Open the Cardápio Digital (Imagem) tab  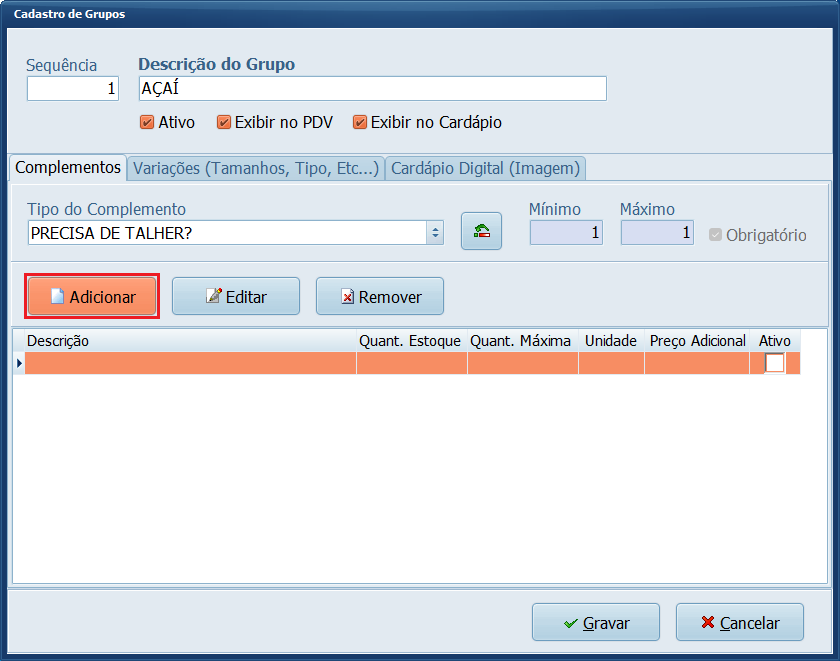point(485,168)
